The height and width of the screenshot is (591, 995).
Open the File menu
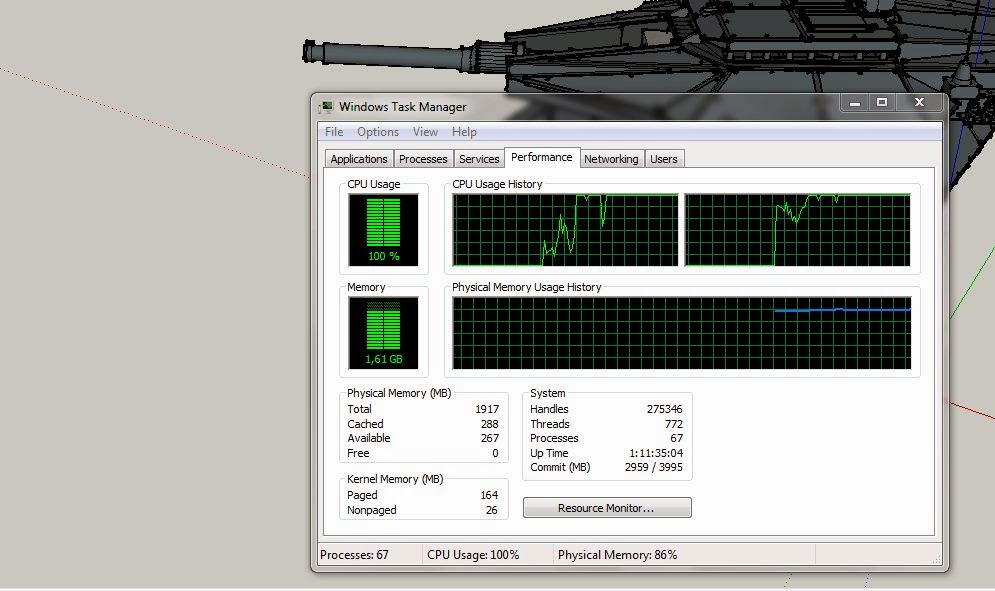(334, 132)
